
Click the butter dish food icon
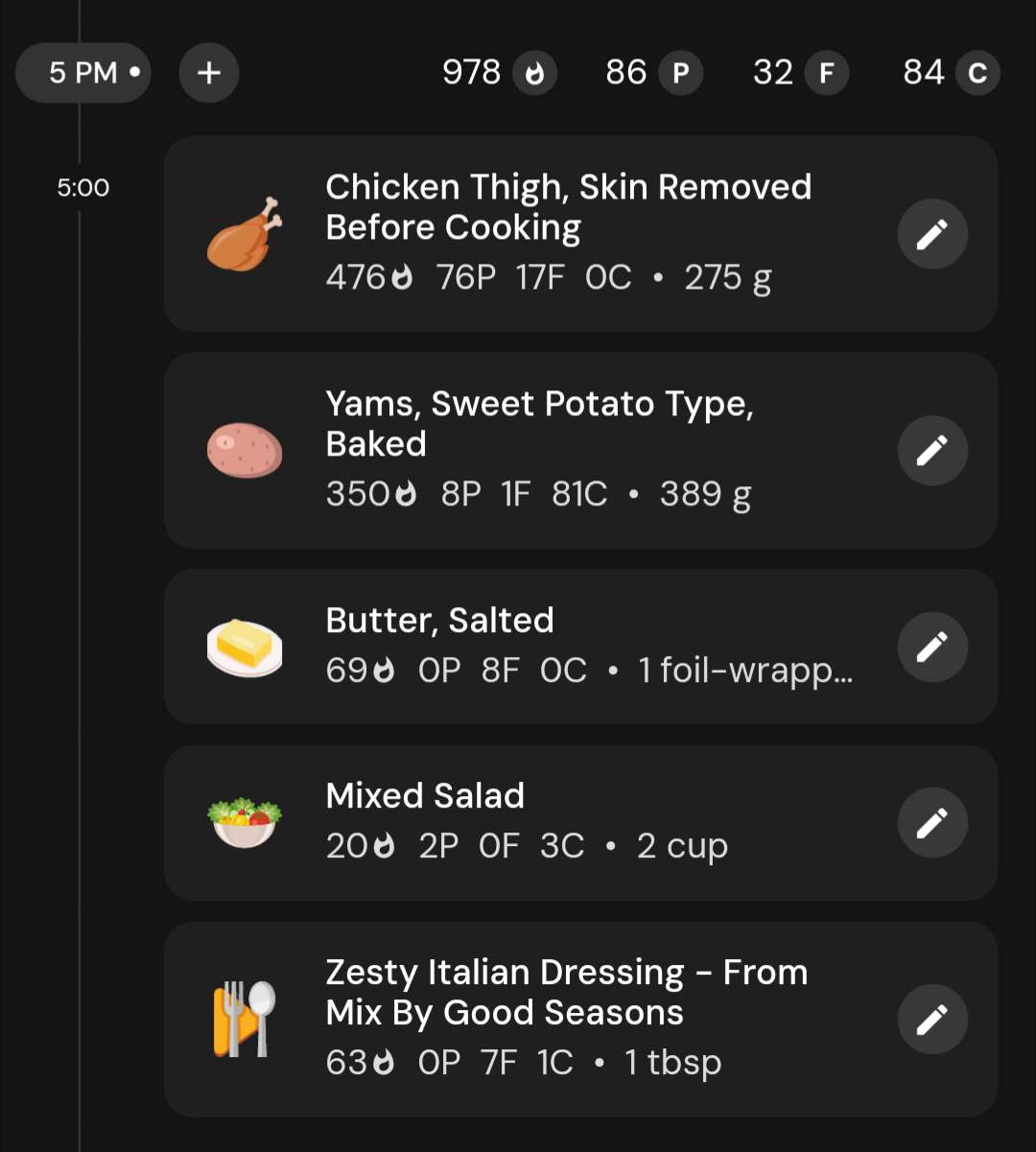[x=245, y=647]
